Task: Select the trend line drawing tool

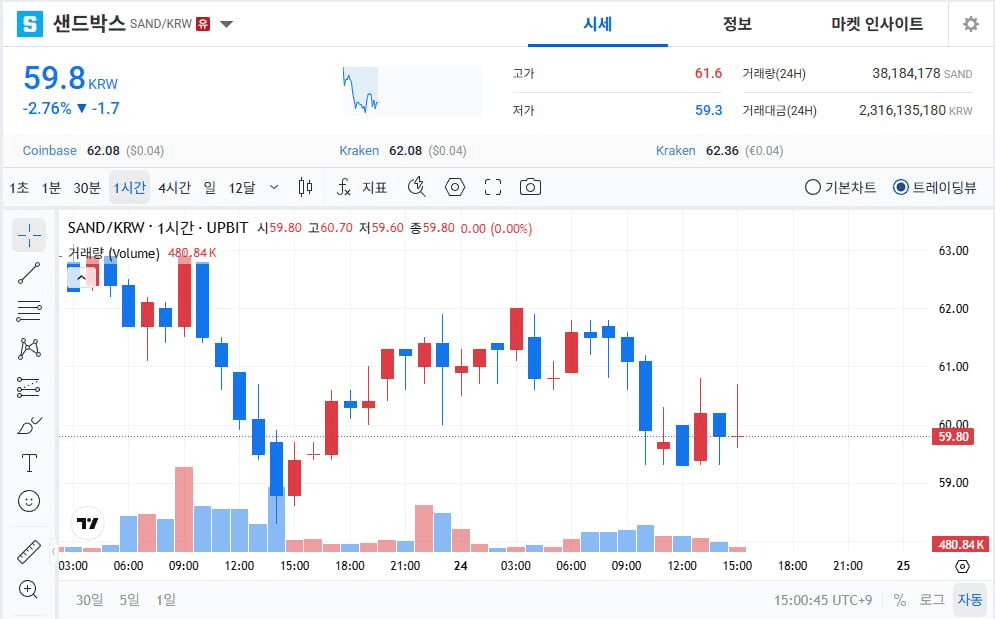Action: [x=29, y=273]
